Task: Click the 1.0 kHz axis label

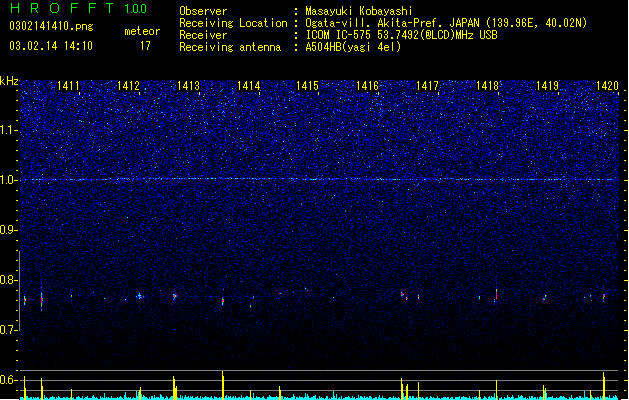Action: tap(8, 180)
